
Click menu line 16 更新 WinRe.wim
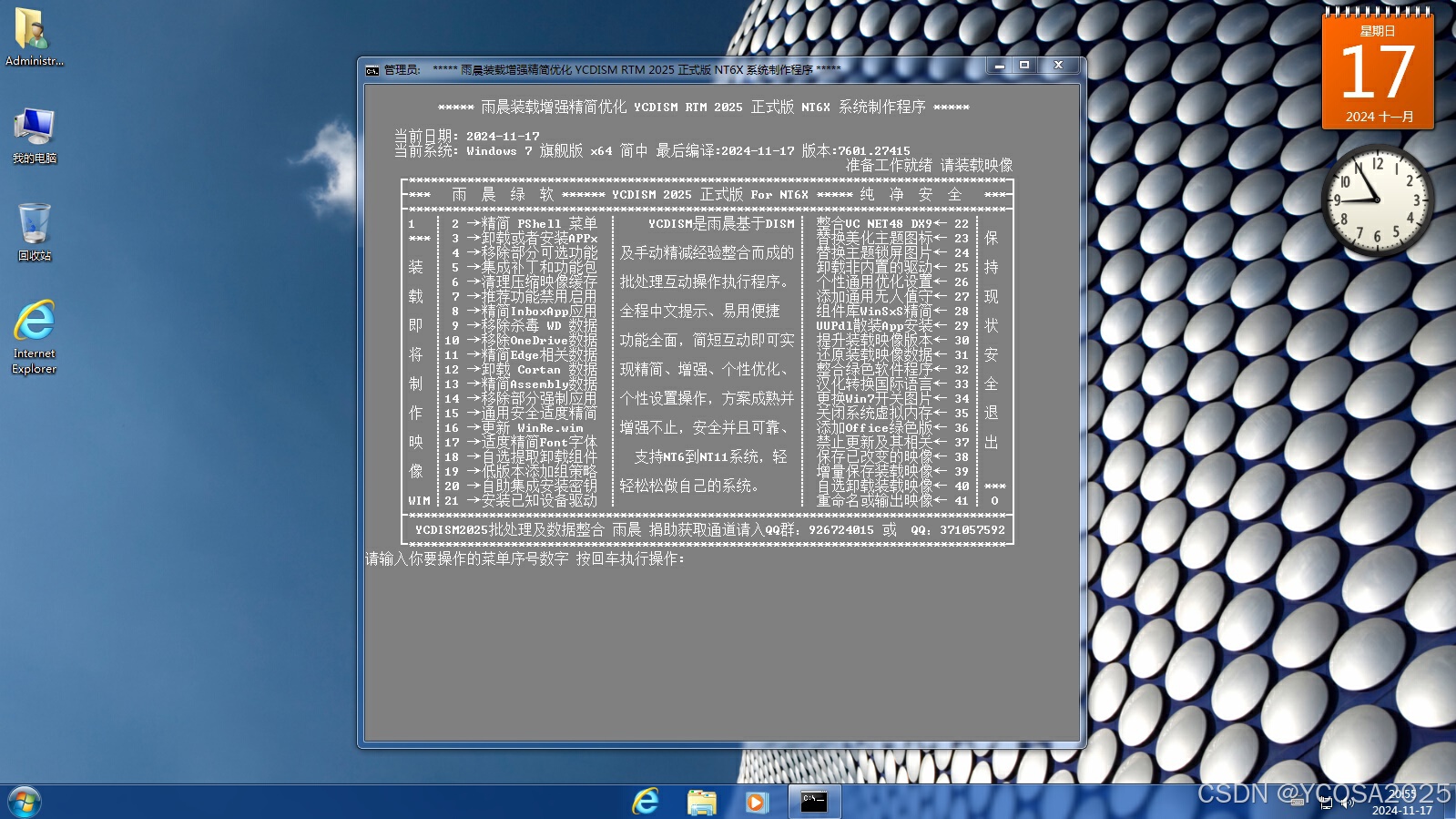pyautogui.click(x=514, y=427)
